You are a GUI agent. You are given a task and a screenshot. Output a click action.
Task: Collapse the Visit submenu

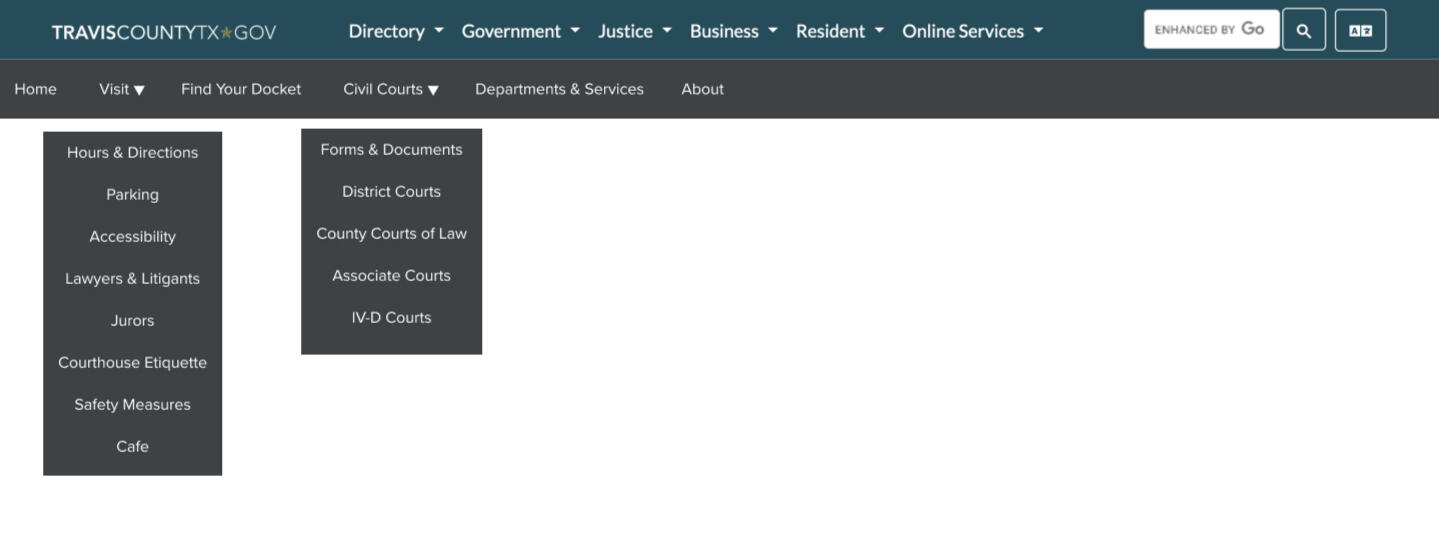[x=122, y=89]
